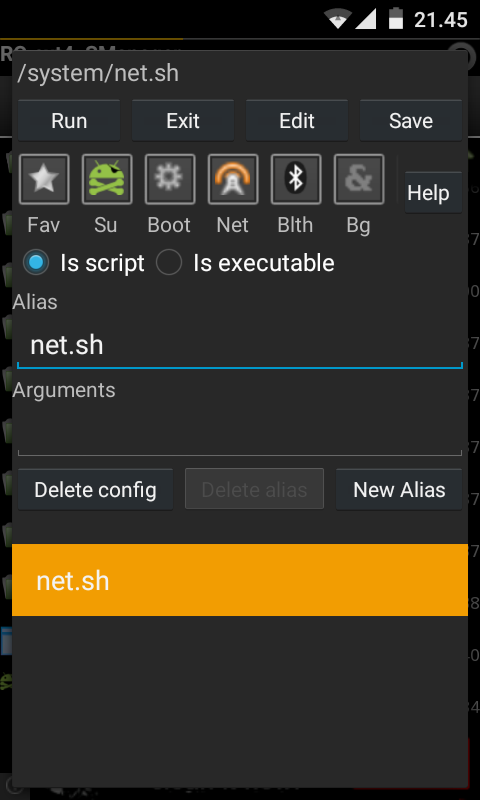Image resolution: width=480 pixels, height=800 pixels.
Task: Enable Su root android icon
Action: (x=107, y=179)
